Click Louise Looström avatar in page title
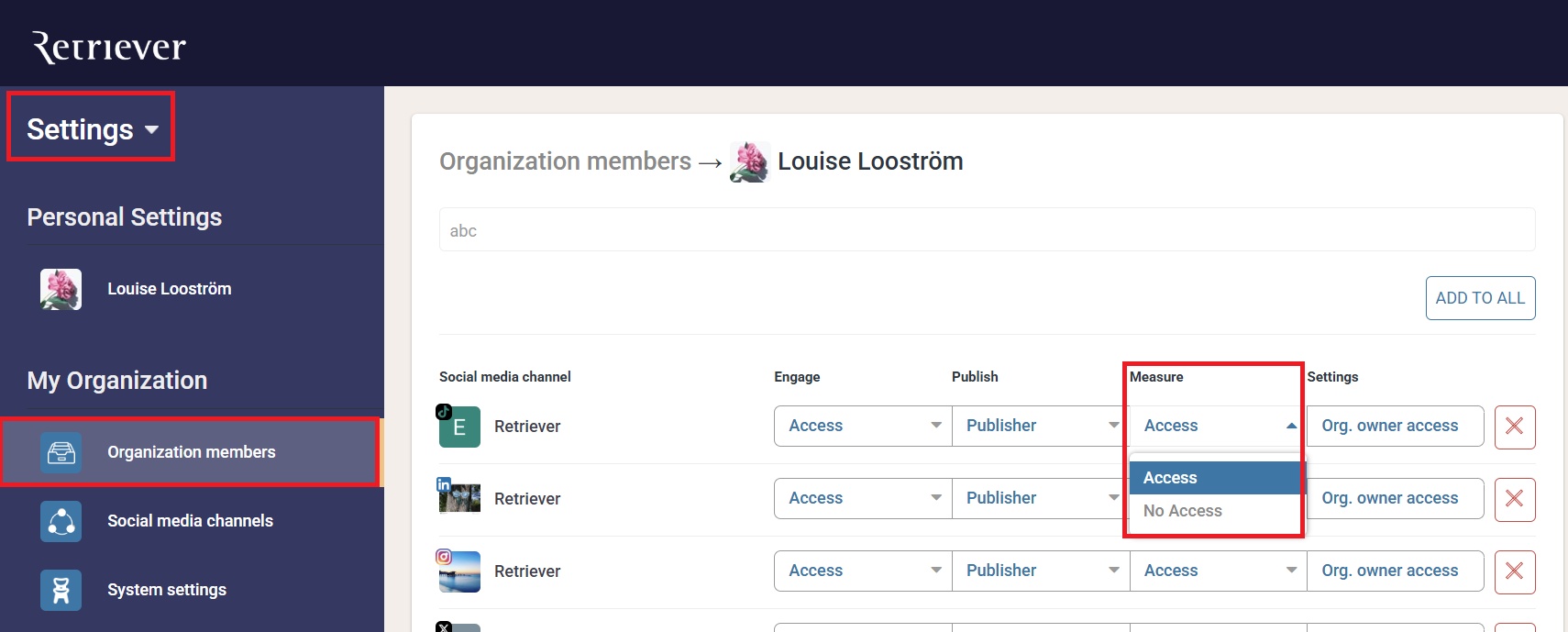 coord(749,162)
